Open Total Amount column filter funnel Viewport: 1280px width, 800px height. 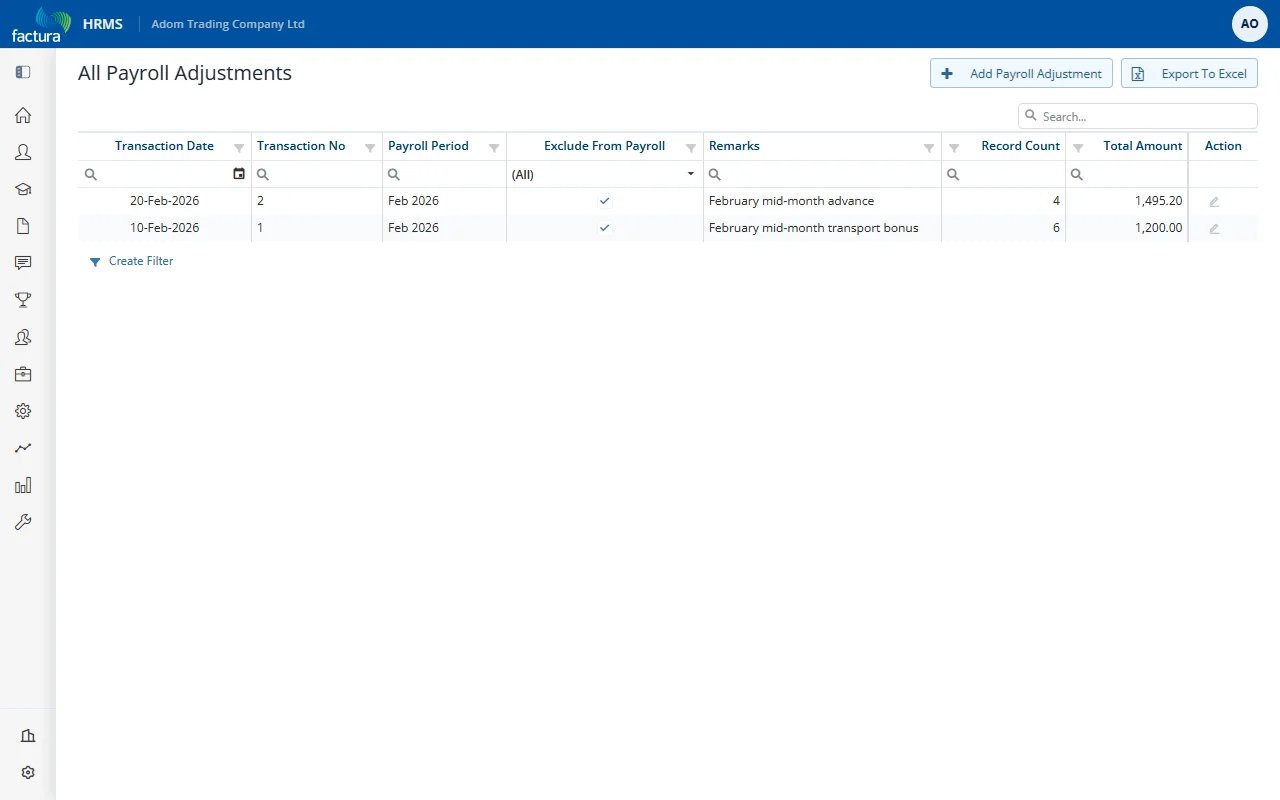point(1078,148)
